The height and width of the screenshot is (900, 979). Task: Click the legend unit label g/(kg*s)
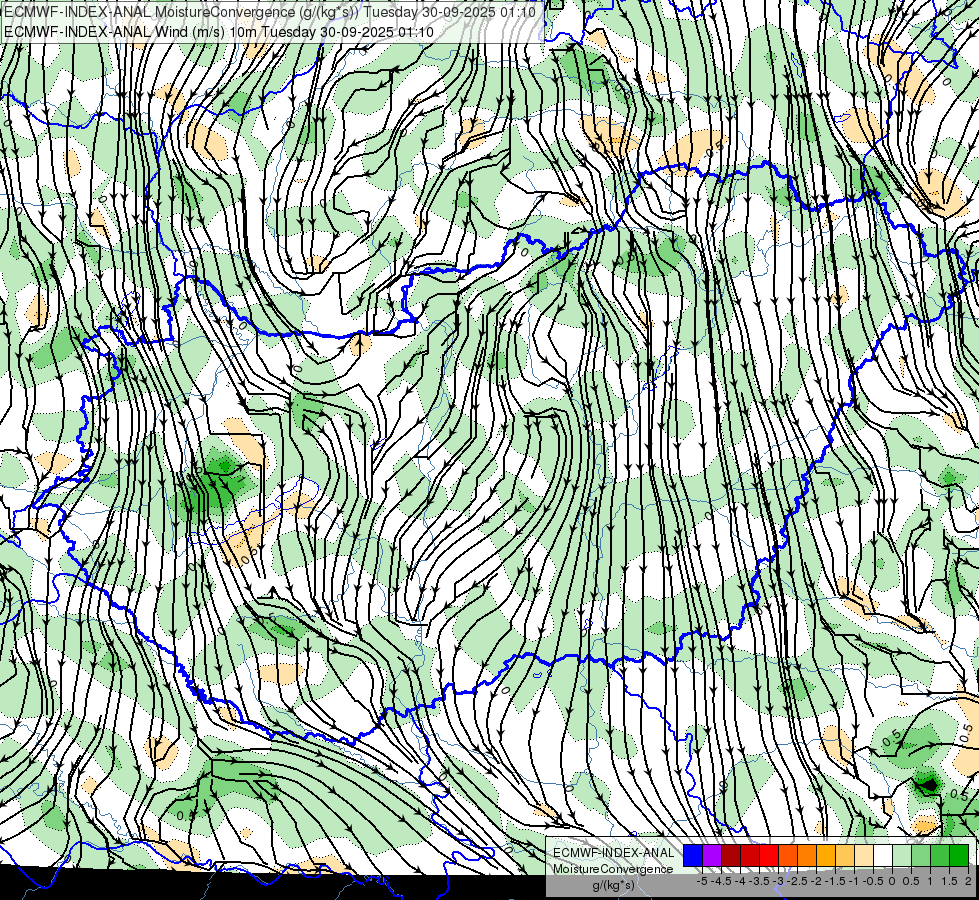coord(613,885)
